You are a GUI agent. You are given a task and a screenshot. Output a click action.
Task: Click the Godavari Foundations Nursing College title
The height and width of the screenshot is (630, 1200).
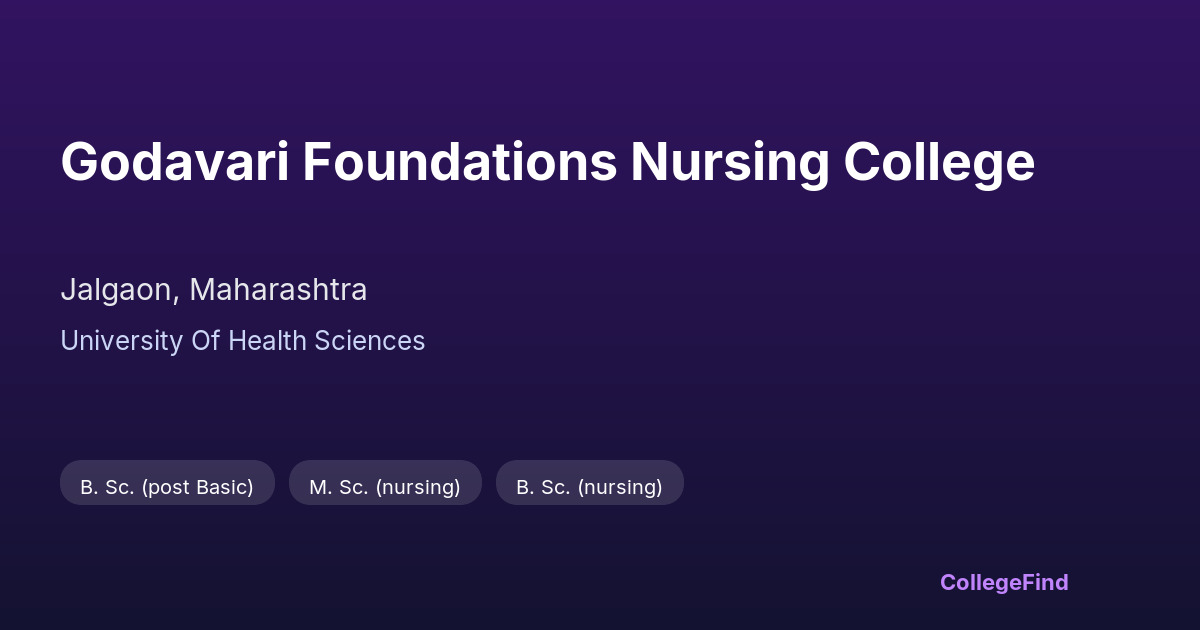[x=547, y=162]
